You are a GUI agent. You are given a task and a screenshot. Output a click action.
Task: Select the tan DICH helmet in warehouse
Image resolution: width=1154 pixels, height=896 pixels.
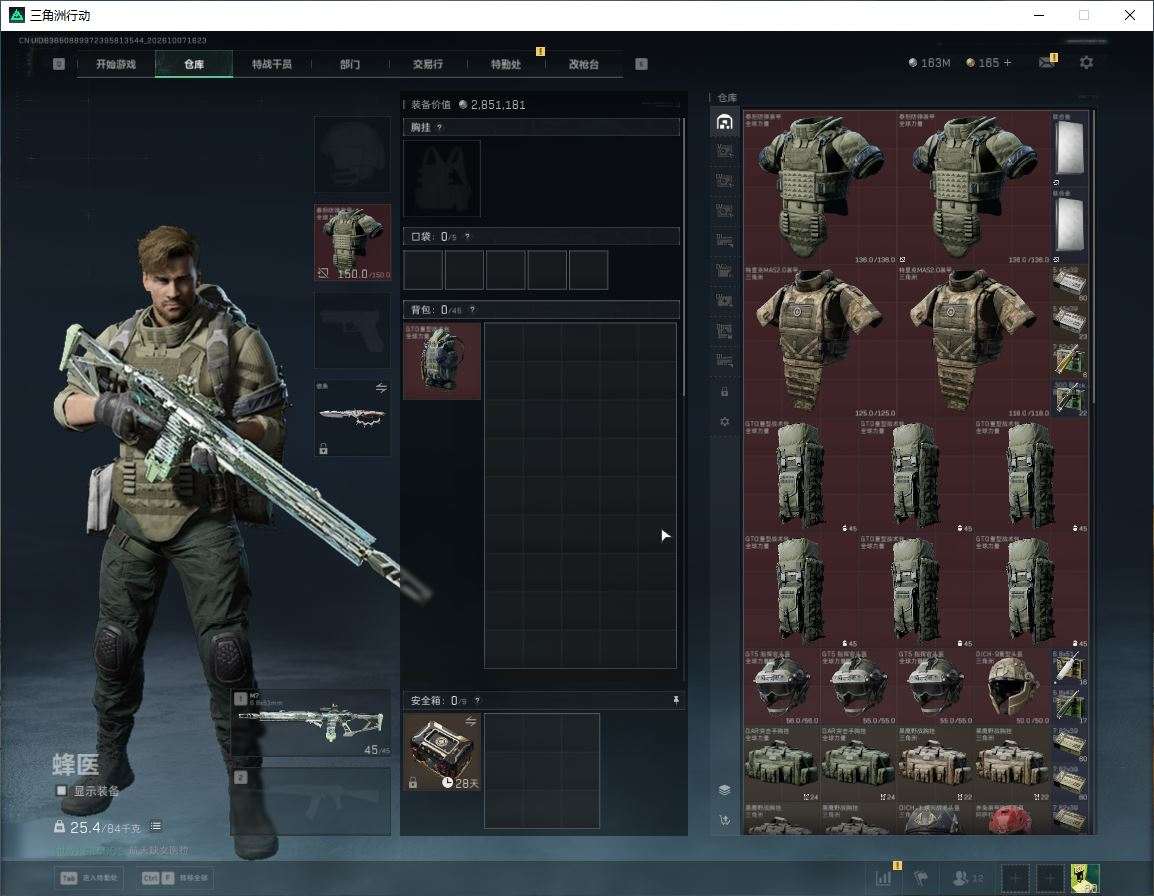click(1012, 686)
